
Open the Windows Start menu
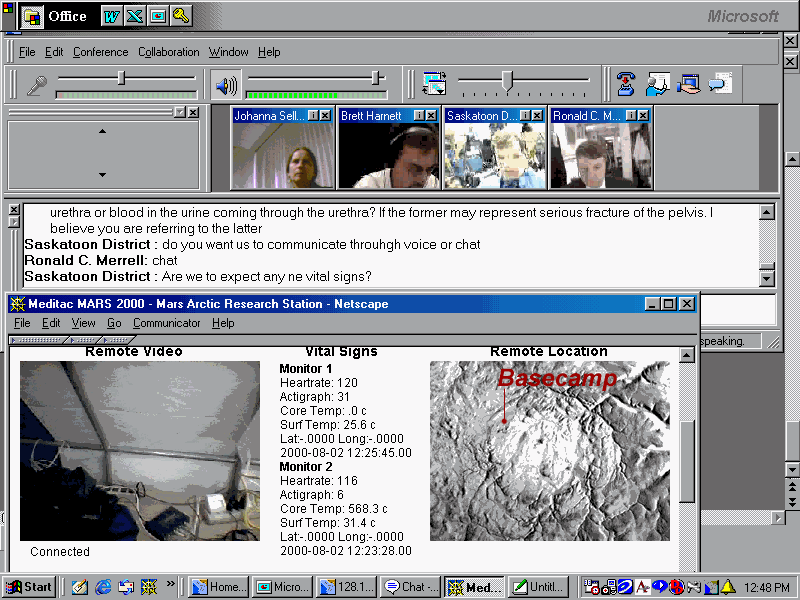point(29,587)
